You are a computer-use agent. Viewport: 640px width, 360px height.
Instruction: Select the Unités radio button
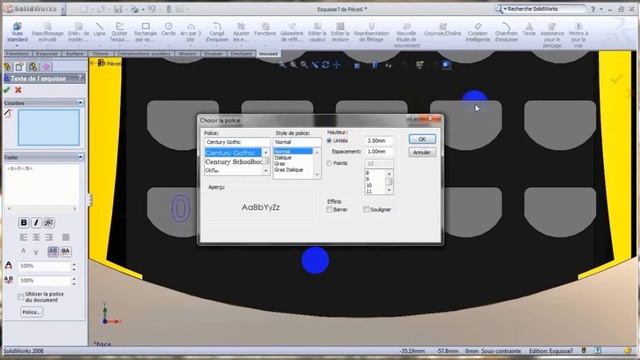[329, 140]
